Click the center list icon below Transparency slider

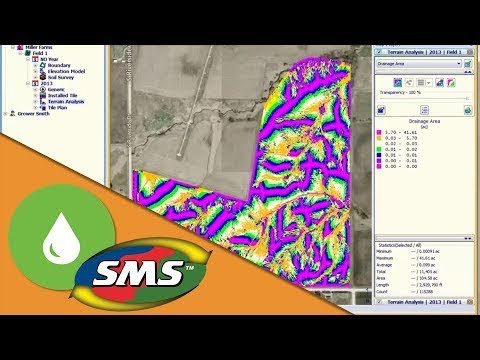point(424,110)
